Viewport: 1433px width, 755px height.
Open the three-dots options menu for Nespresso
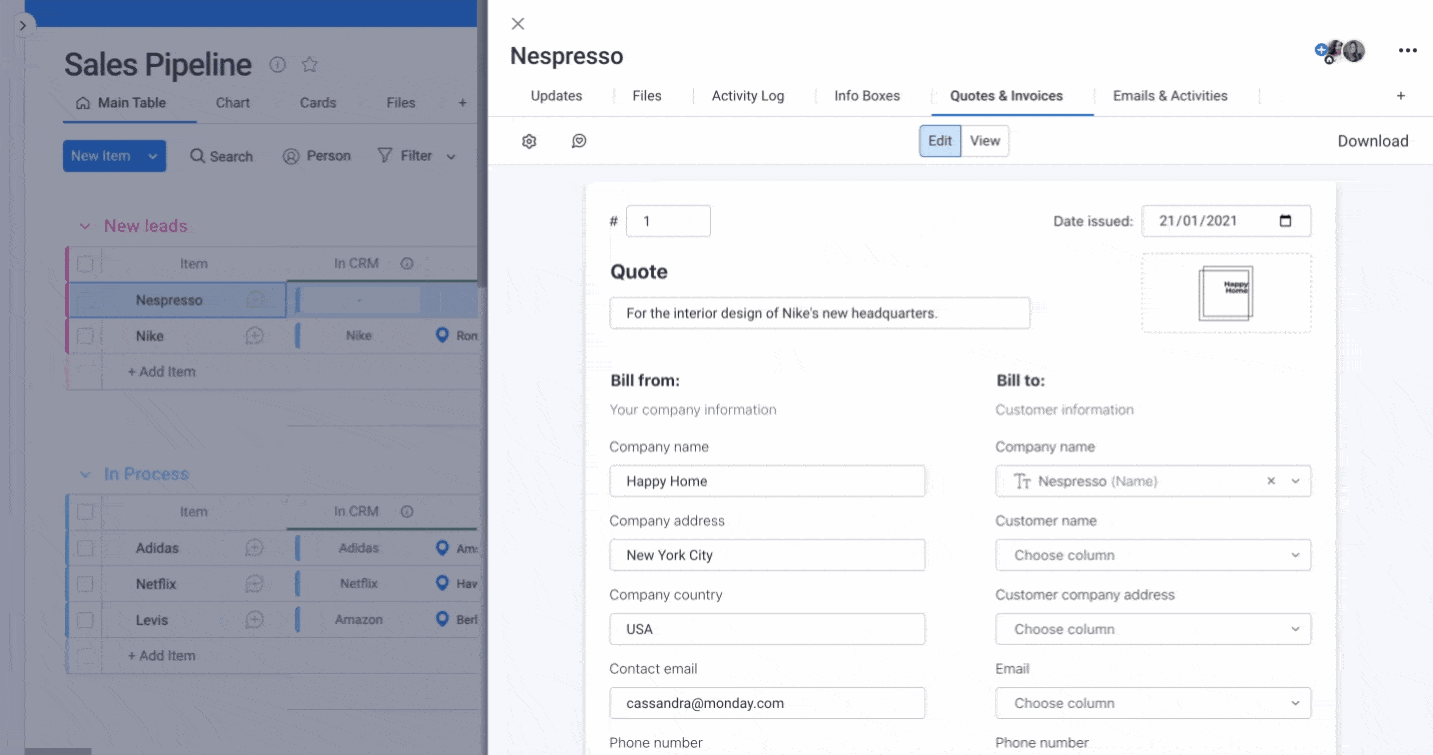(1407, 51)
